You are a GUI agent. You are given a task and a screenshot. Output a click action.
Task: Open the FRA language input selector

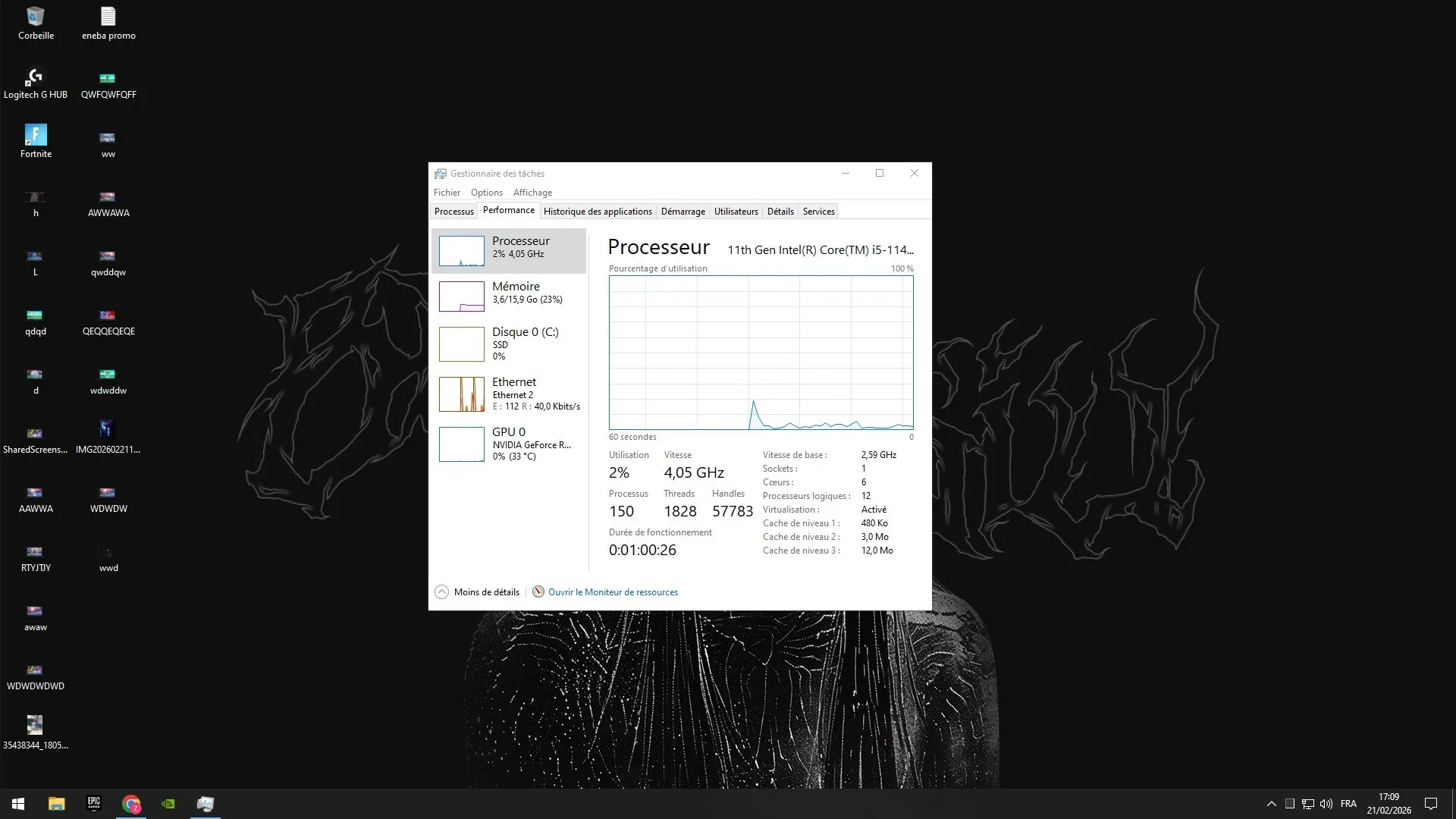1348,804
